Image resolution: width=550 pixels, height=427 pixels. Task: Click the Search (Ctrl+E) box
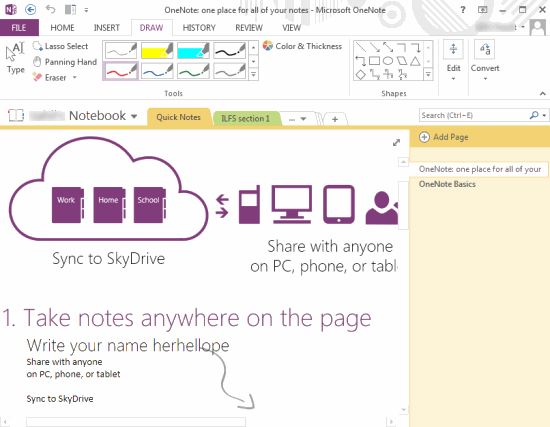[x=474, y=115]
